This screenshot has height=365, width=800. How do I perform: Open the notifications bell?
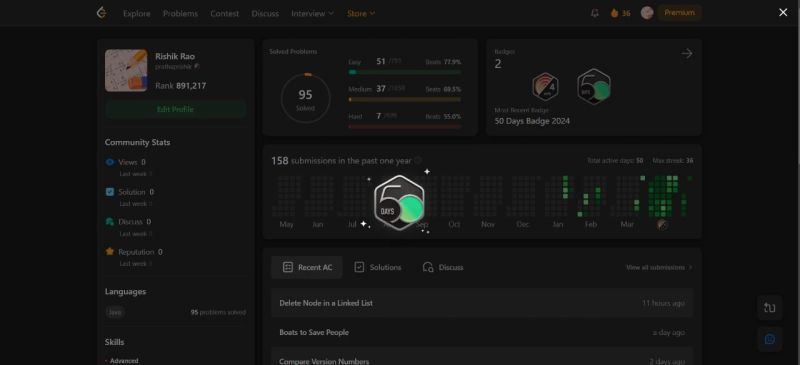pos(594,13)
